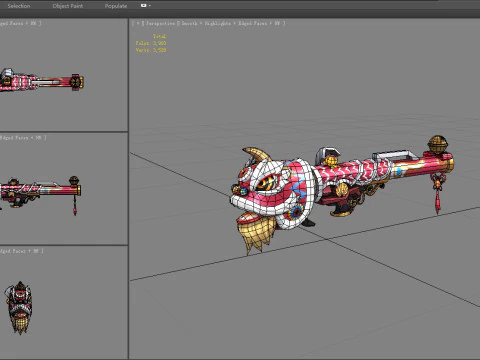Click the Perspective viewport label

[x=160, y=23]
